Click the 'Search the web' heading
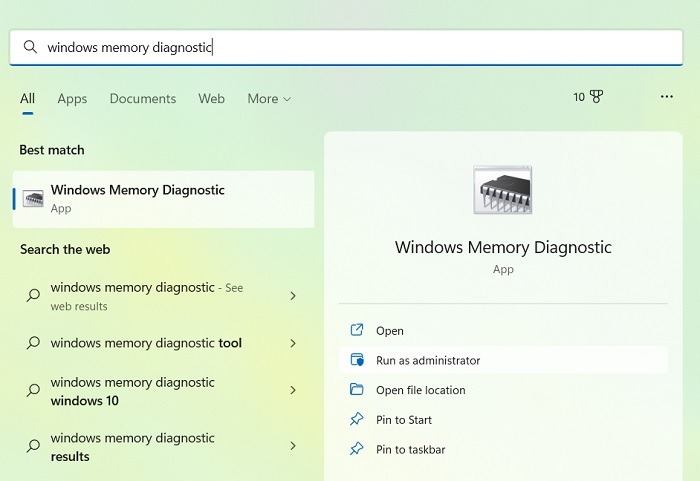 [65, 249]
